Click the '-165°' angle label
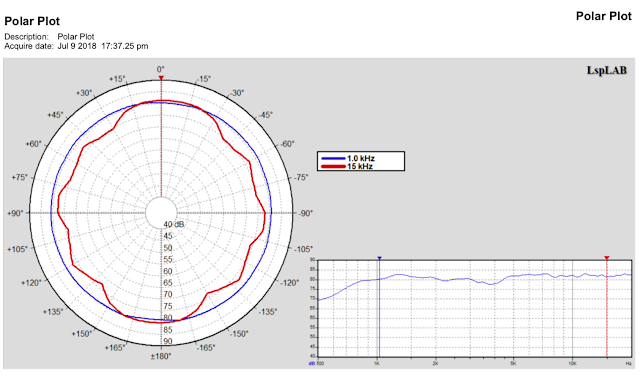The image size is (640, 378). tap(206, 348)
